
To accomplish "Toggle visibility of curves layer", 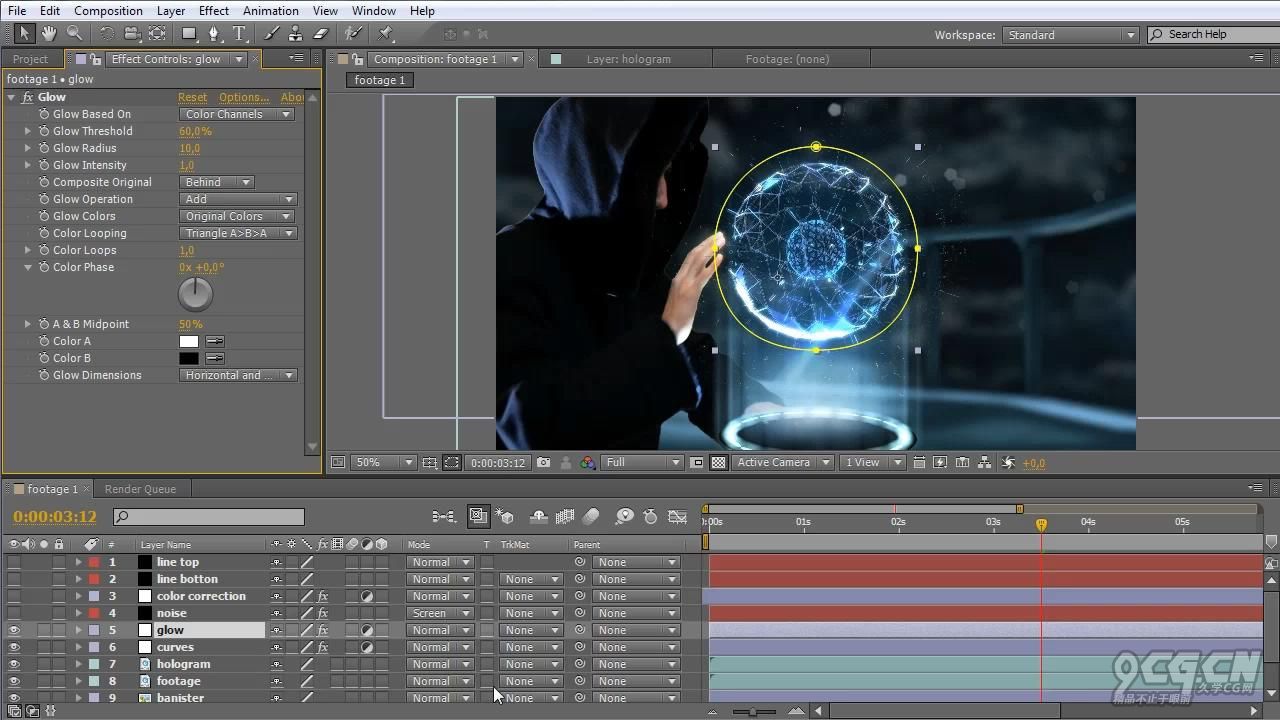I will [x=14, y=647].
